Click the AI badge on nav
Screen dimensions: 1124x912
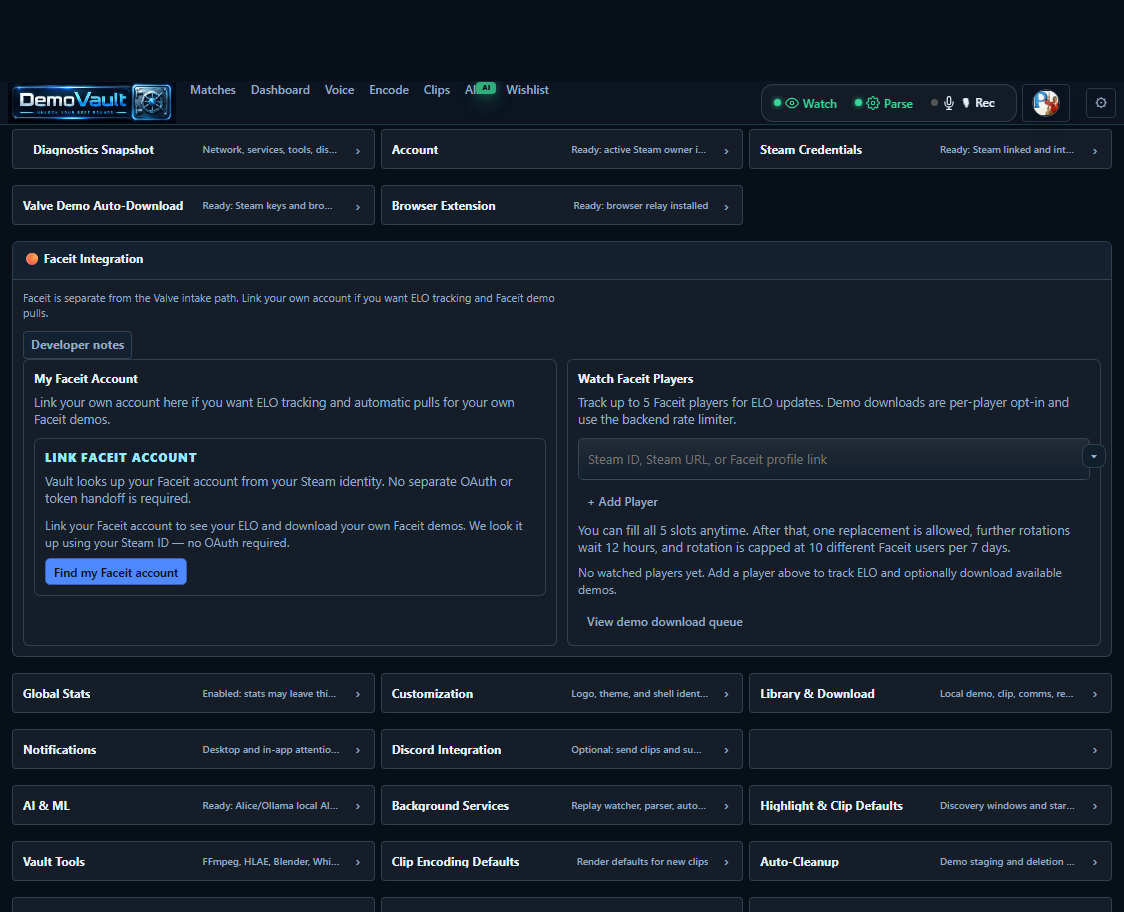(486, 87)
